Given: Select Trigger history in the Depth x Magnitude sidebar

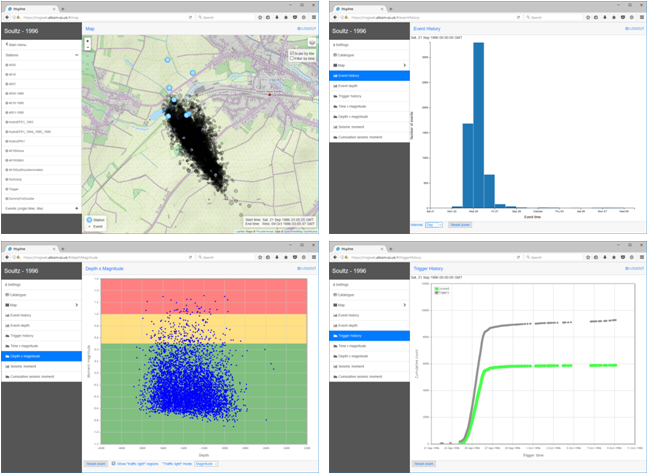Looking at the screenshot, I should pyautogui.click(x=41, y=336).
